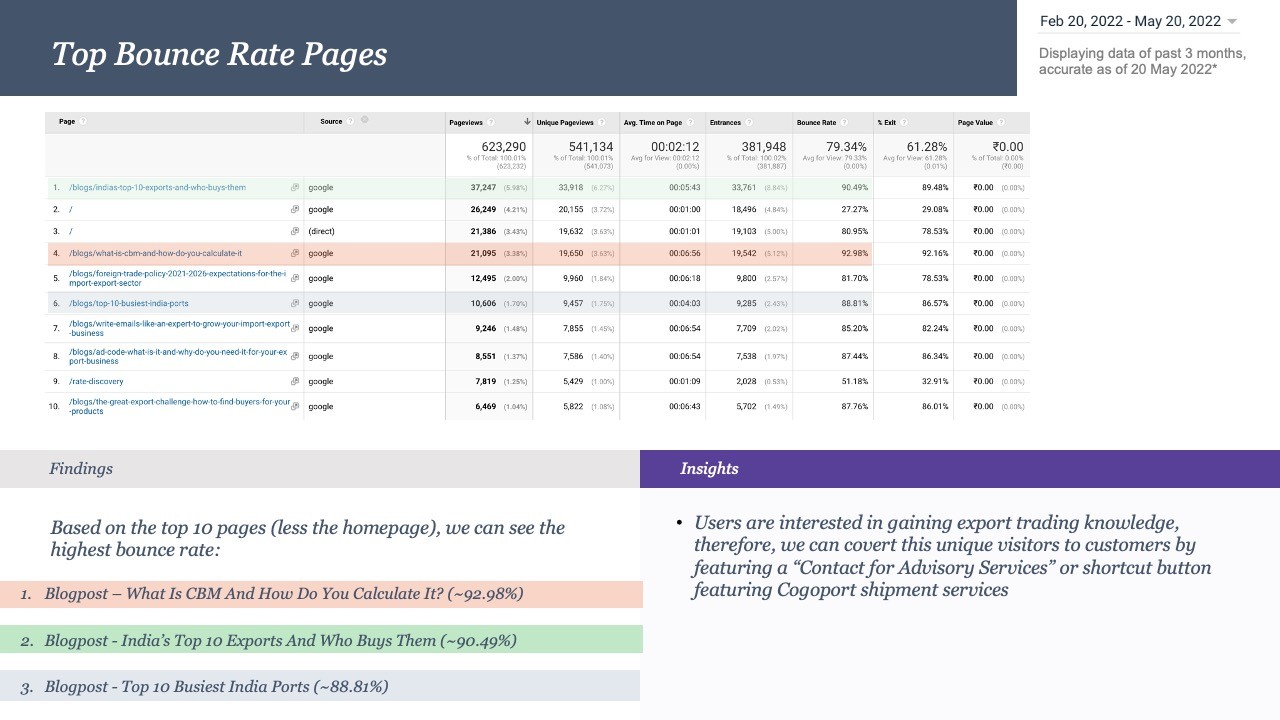
Task: Sort by Entrances column header
Action: 725,123
